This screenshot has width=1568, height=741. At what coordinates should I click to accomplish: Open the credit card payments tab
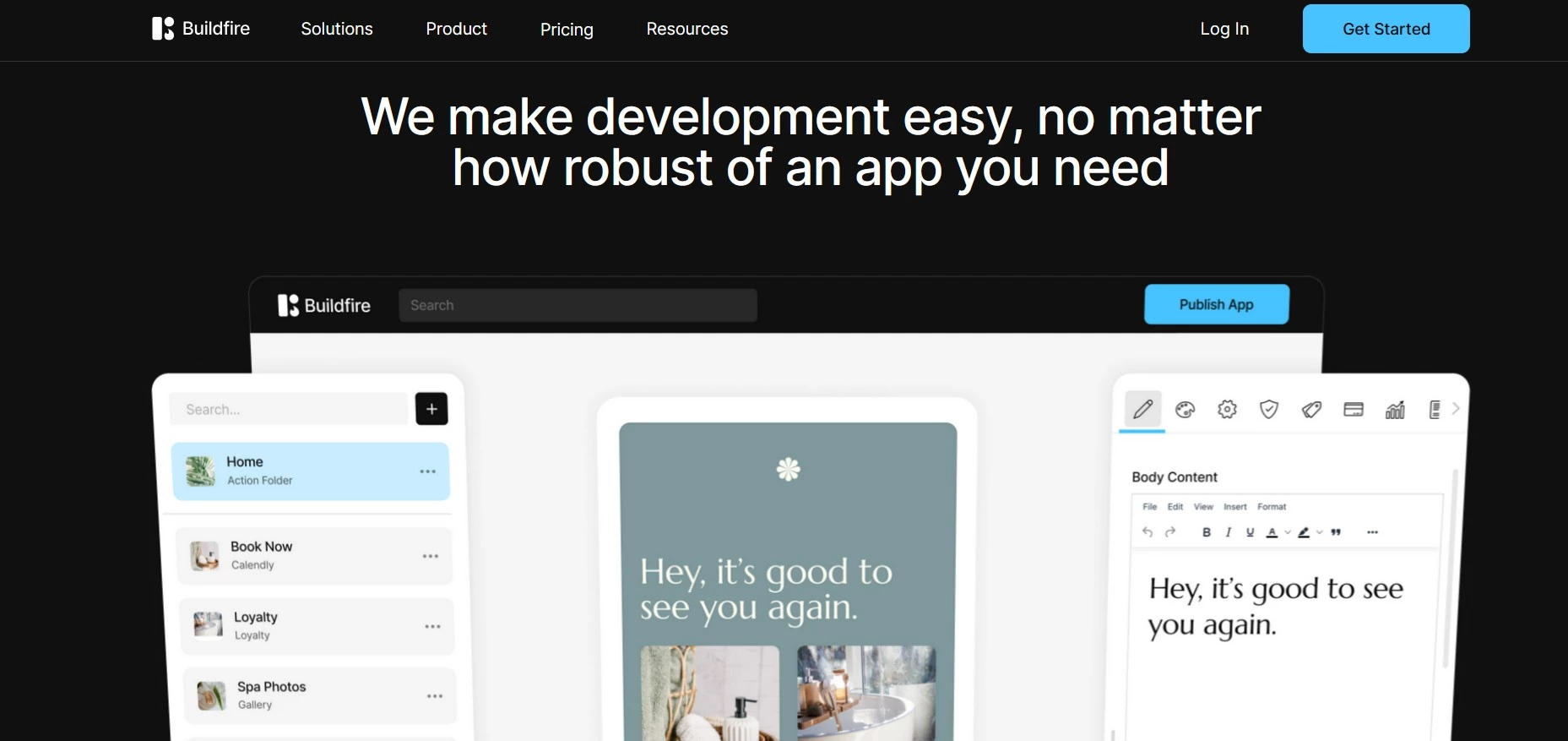[x=1354, y=410]
